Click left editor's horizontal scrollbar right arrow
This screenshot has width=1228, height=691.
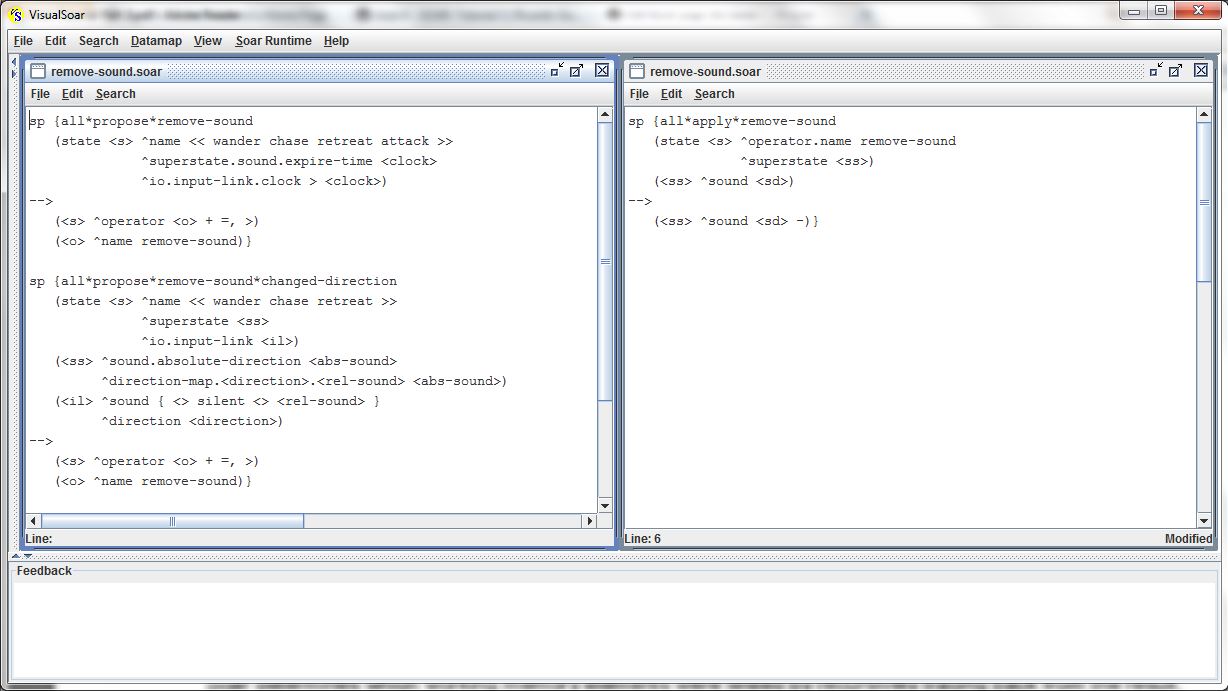(x=589, y=521)
